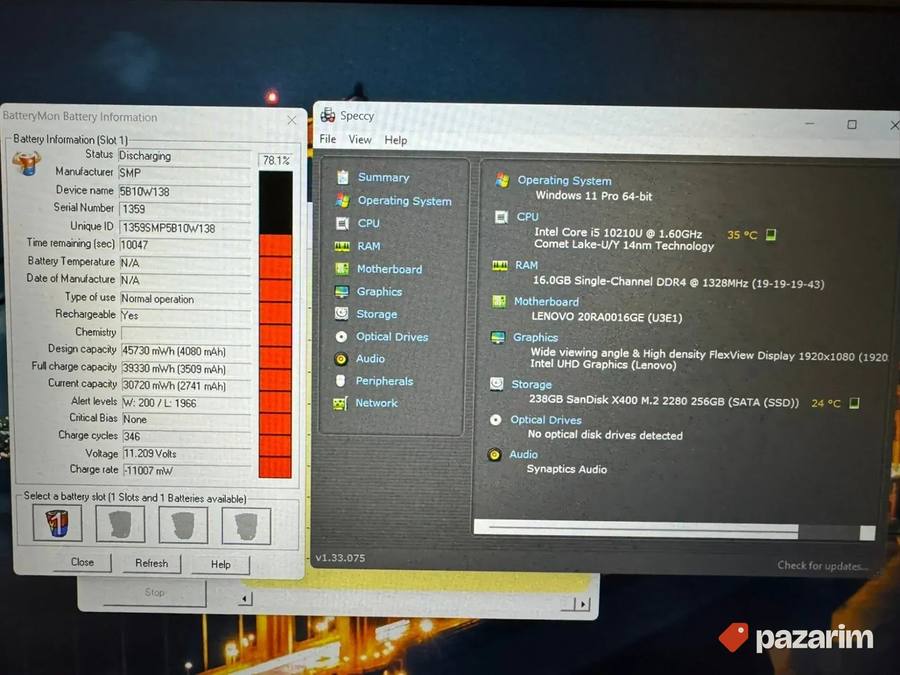Viewport: 900px width, 675px height.
Task: Click the Summary clipboard icon in sidebar
Action: pyautogui.click(x=343, y=177)
